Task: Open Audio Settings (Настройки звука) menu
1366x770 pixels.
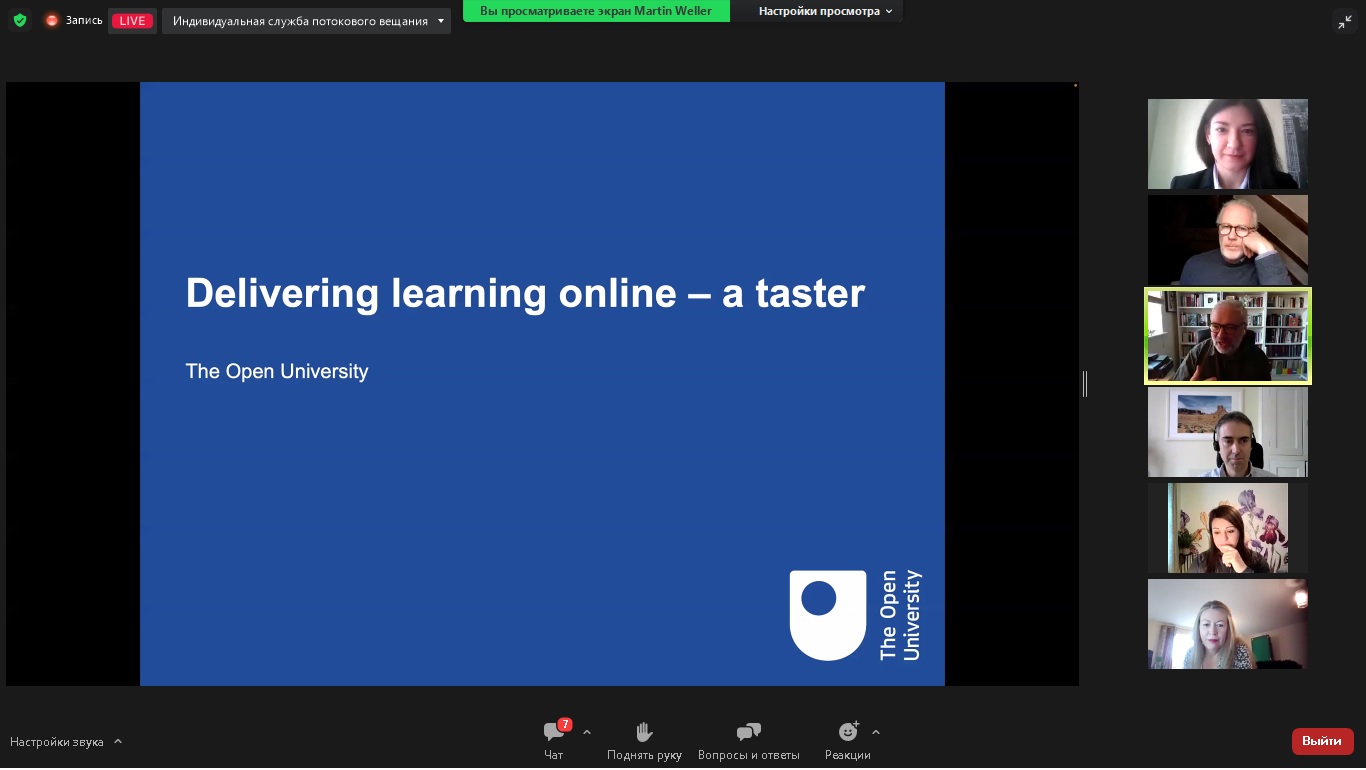Action: (66, 742)
